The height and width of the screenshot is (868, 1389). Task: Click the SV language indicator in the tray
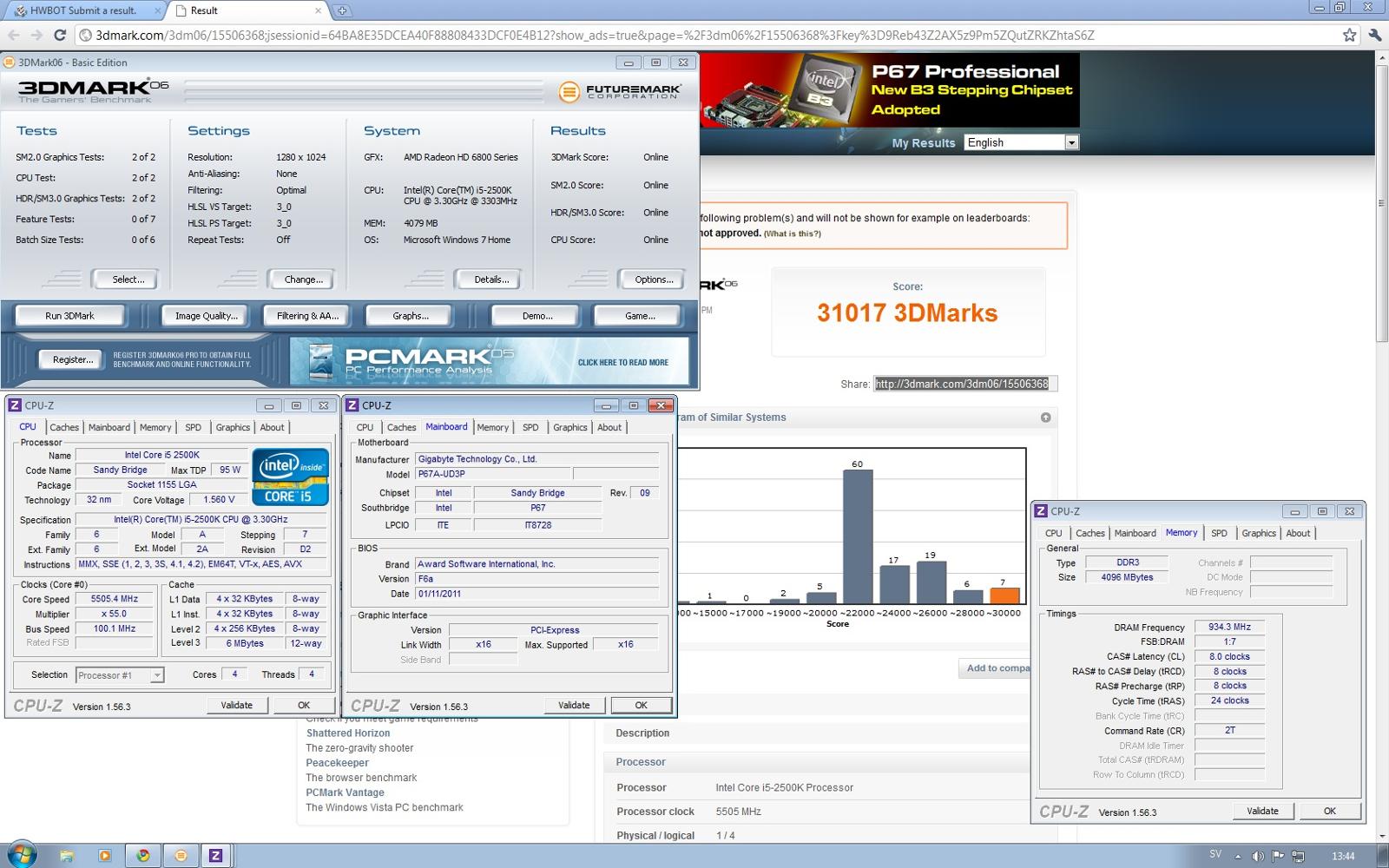1215,854
